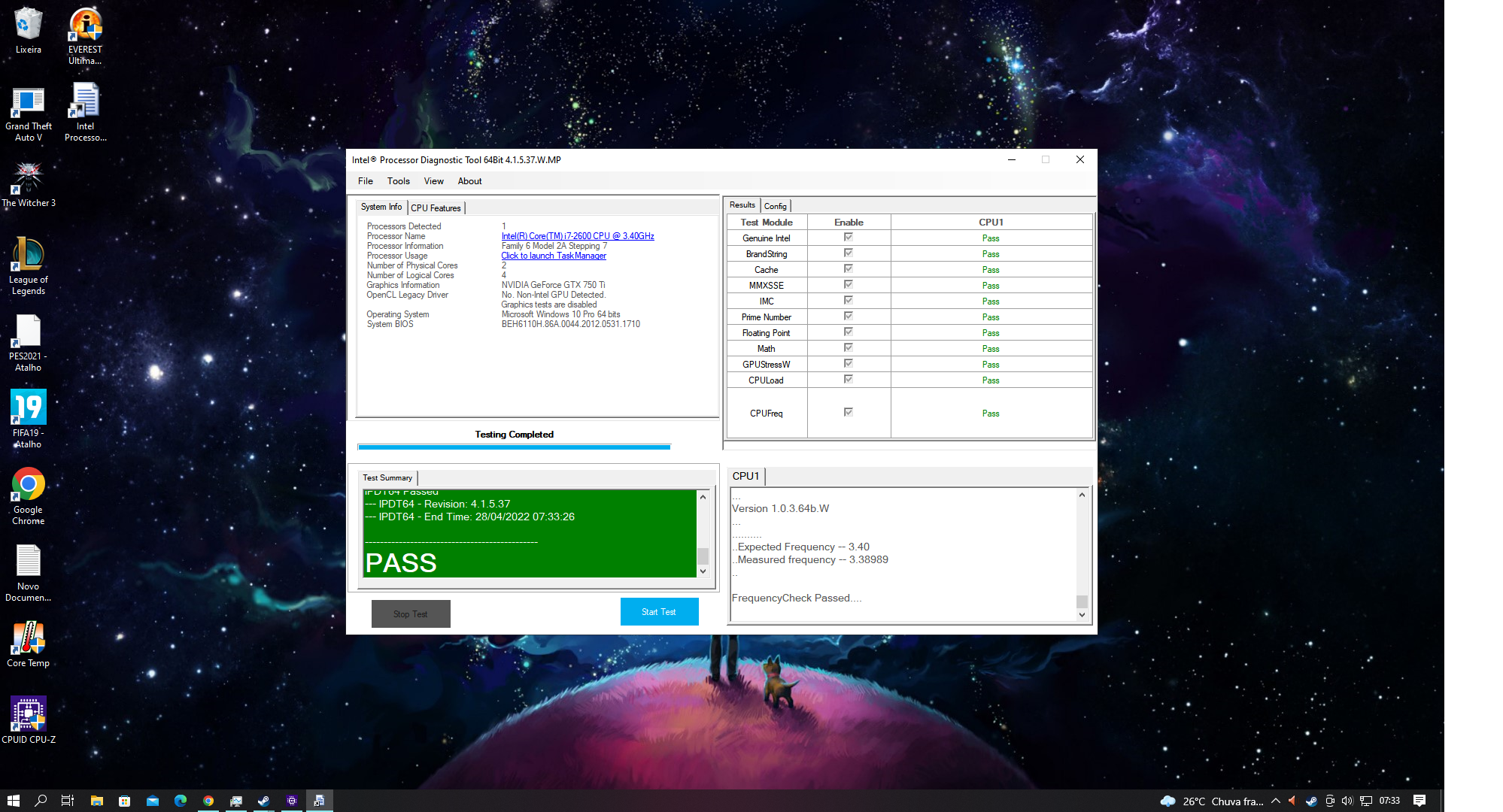Select the Results tab
Image resolution: width=1503 pixels, height=812 pixels.
(x=742, y=205)
